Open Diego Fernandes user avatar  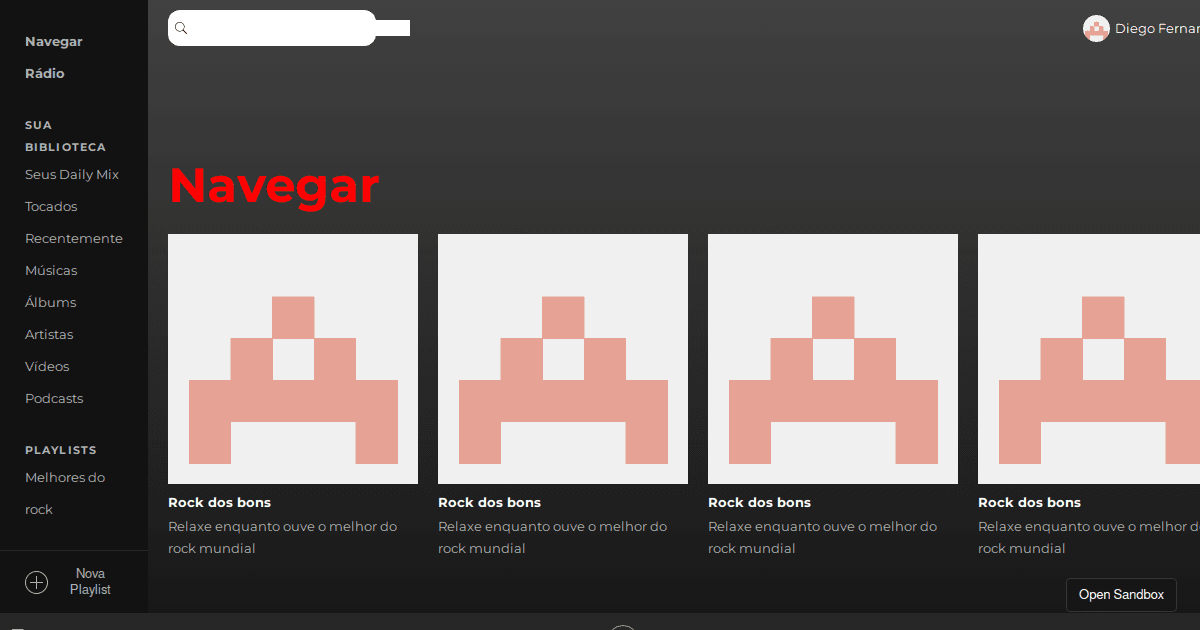(x=1096, y=29)
